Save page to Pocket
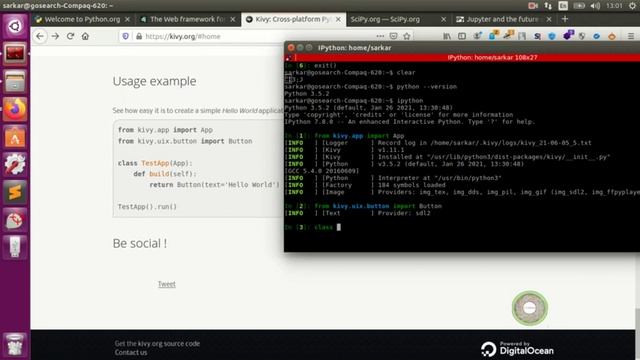Image resolution: width=640 pixels, height=360 pixels. (393, 36)
